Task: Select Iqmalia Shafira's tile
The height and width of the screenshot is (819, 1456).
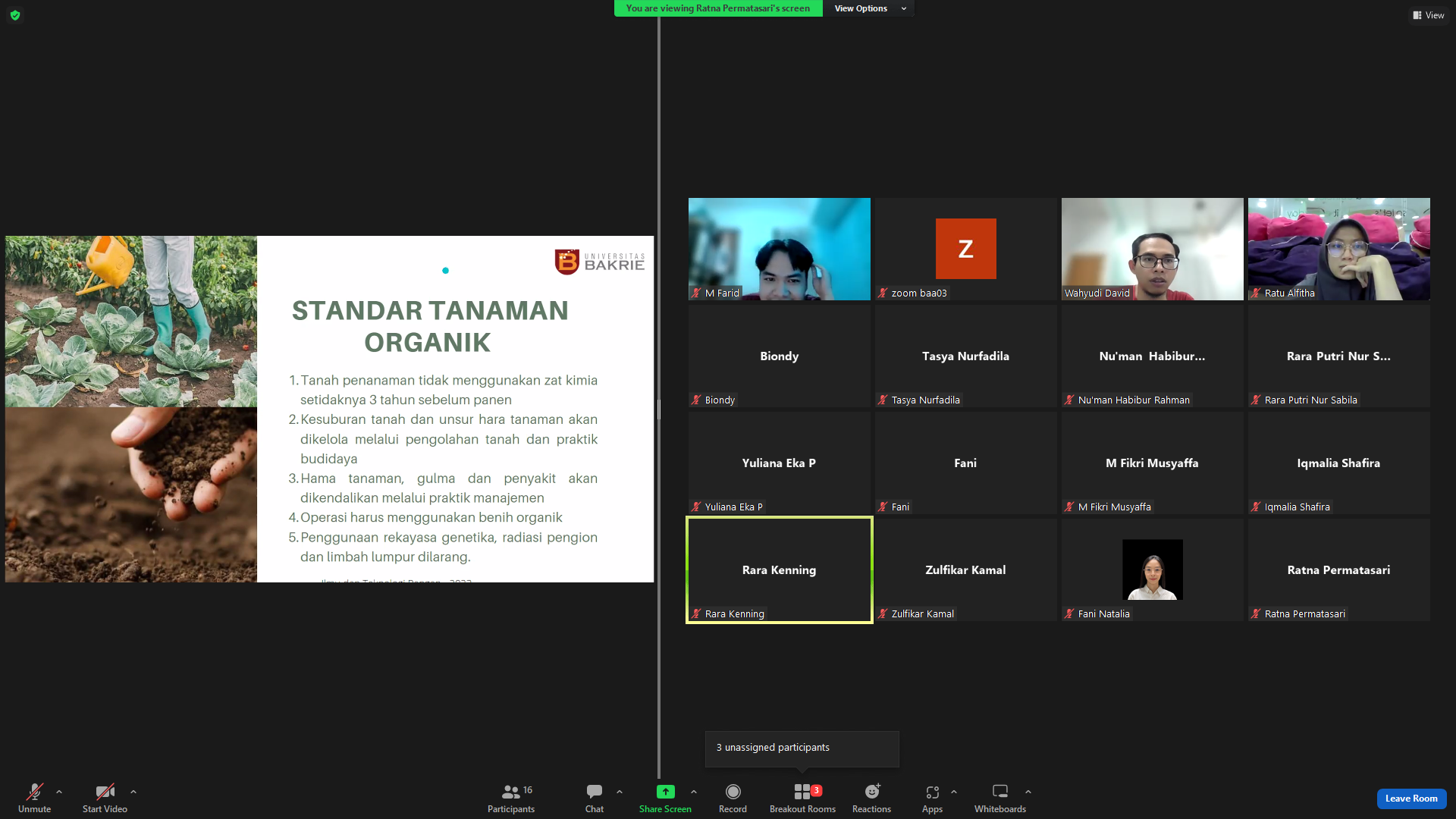Action: [x=1339, y=463]
